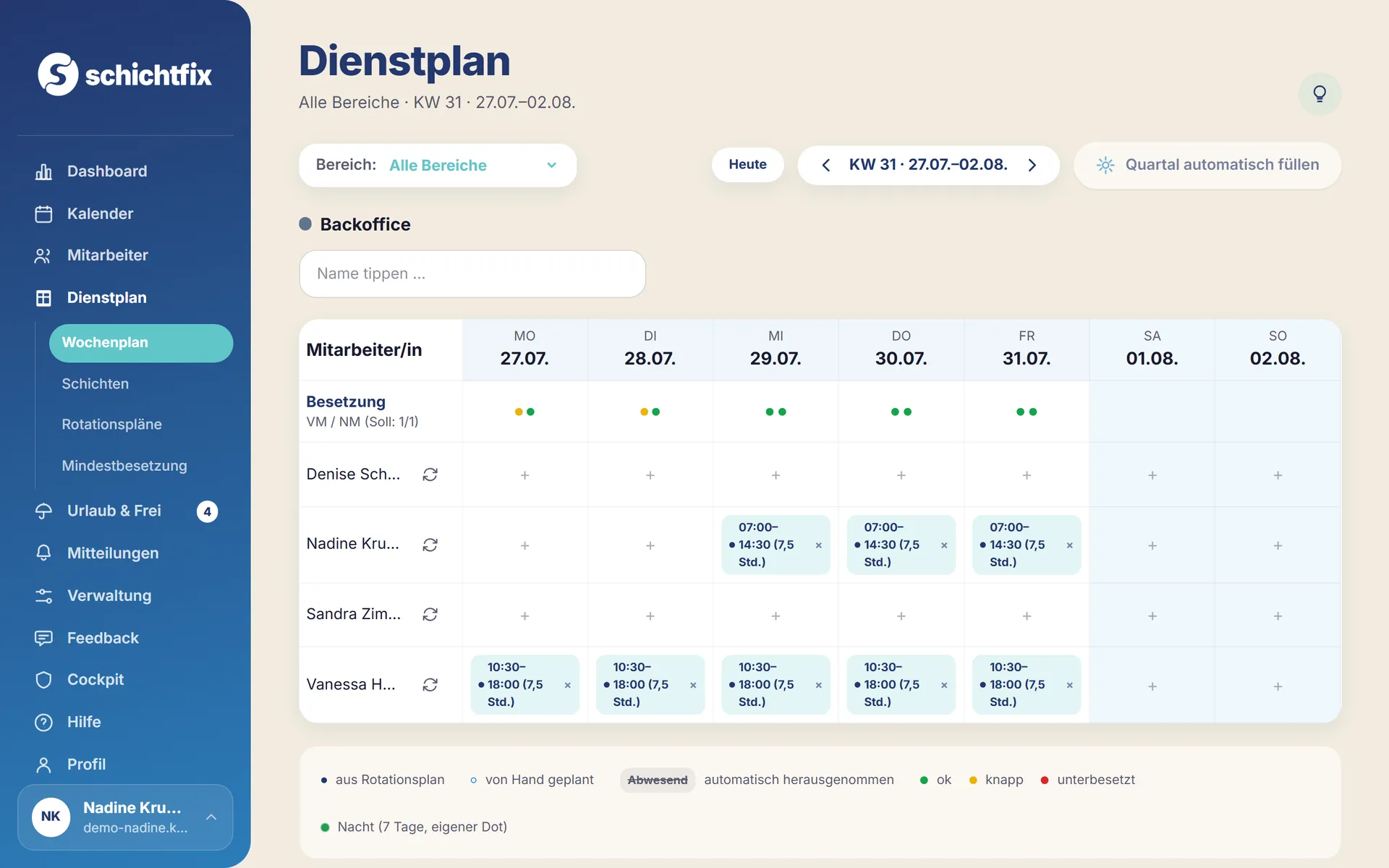Click the Cockpit shield icon

43,680
